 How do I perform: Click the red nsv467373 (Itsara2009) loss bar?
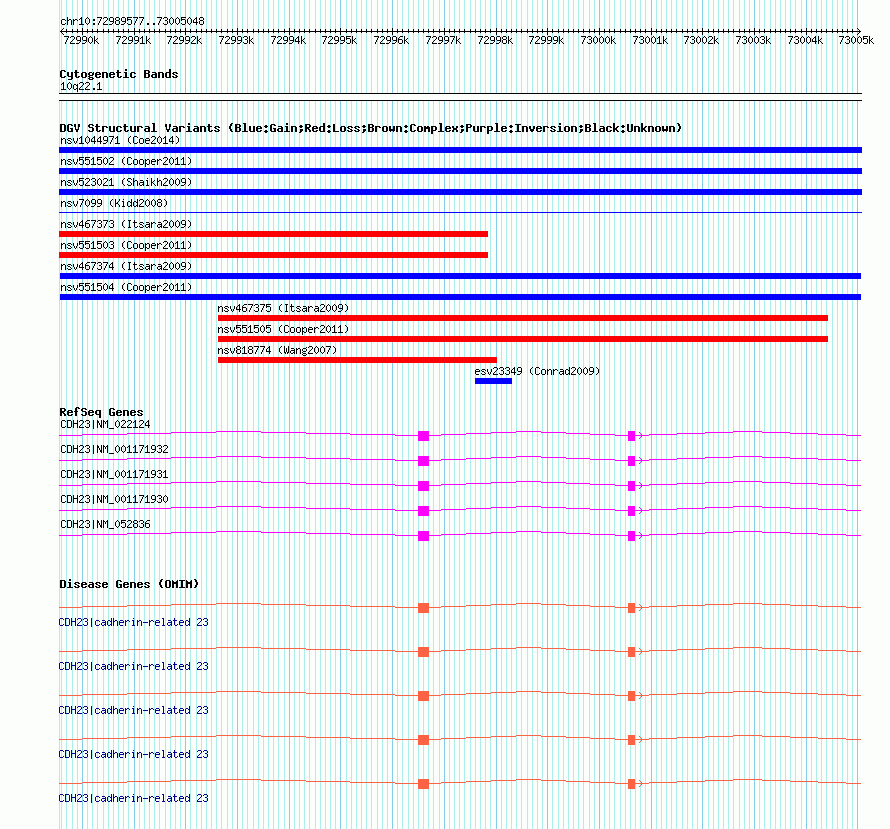point(274,234)
